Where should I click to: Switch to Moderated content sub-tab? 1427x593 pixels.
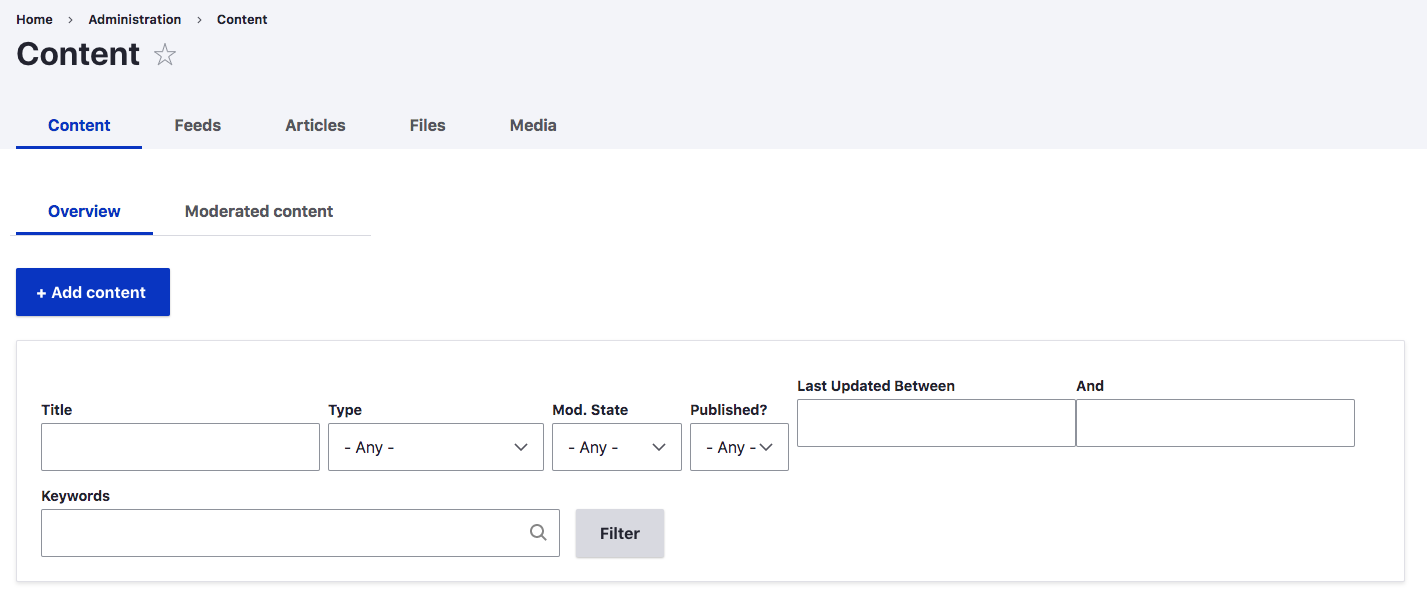[259, 211]
